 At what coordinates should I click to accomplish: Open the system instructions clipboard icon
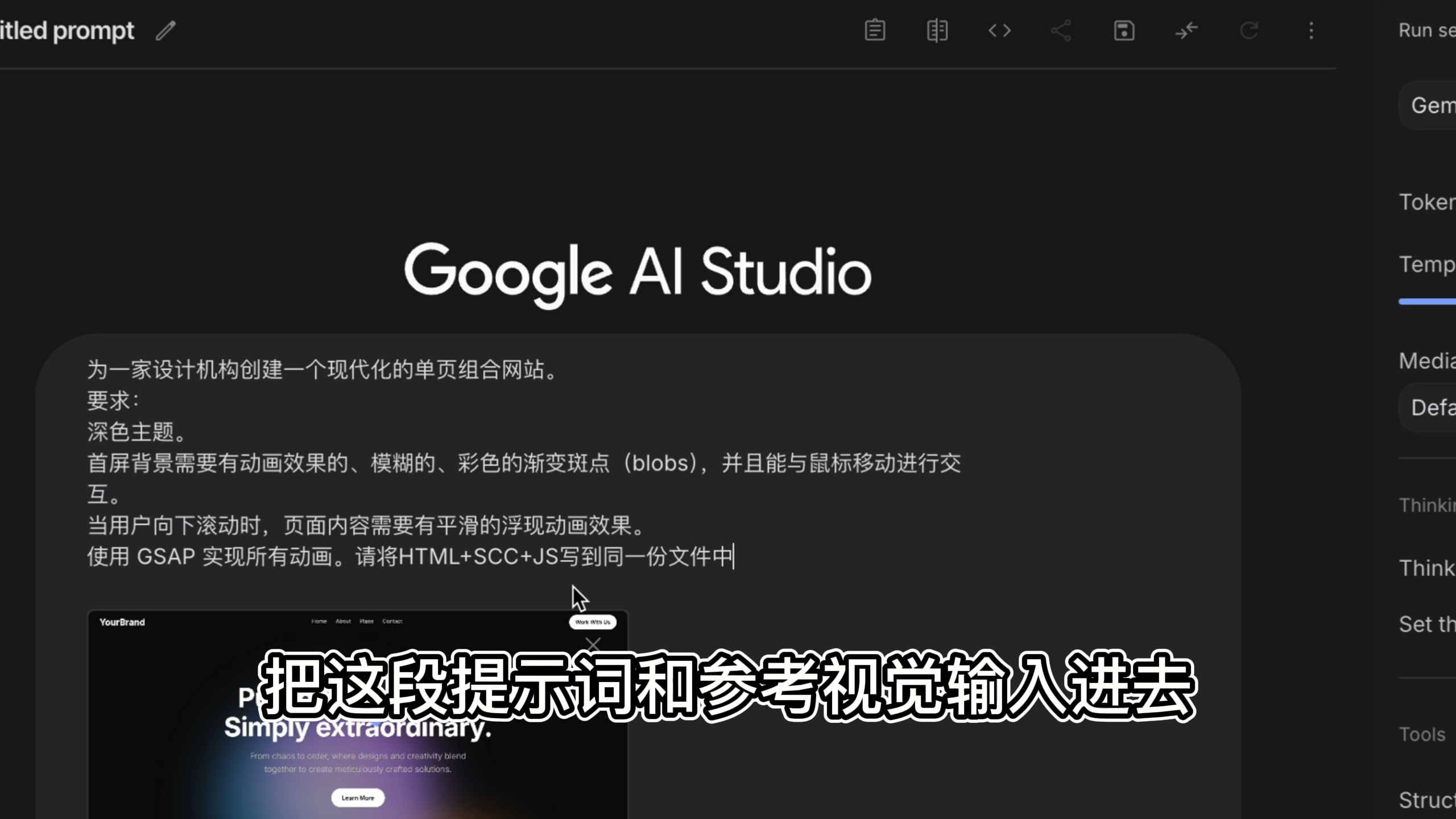click(875, 30)
